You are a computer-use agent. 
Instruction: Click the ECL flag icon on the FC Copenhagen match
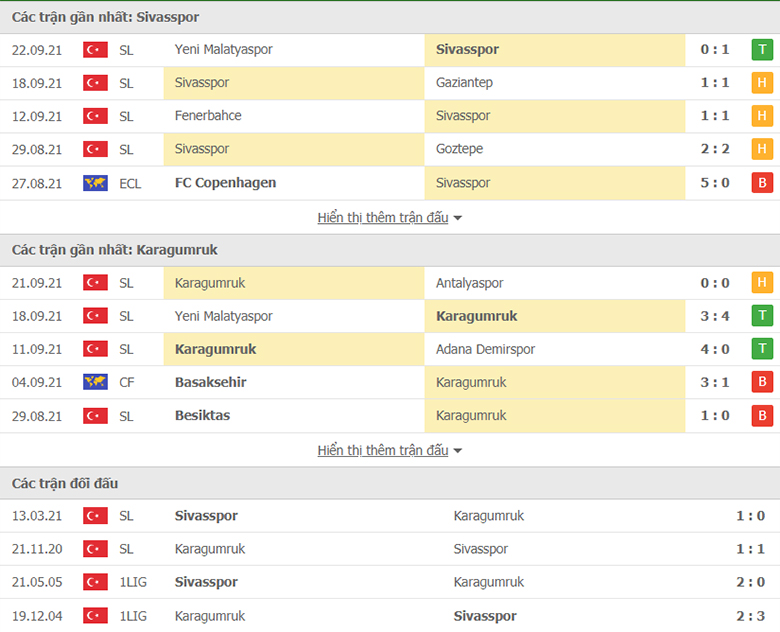(95, 183)
